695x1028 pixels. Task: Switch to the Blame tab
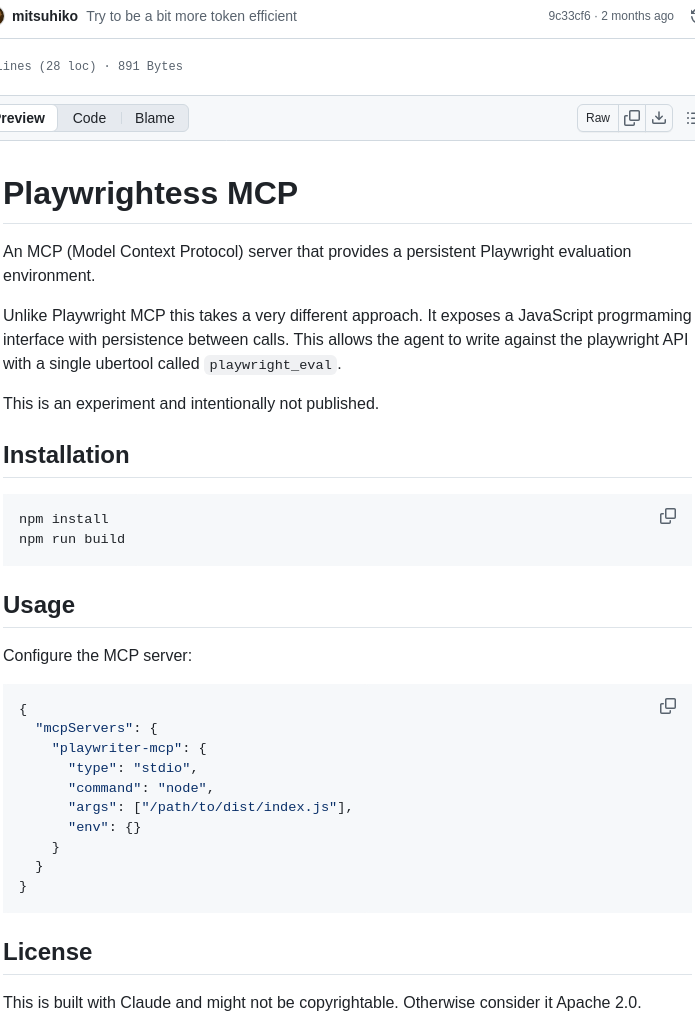154,118
